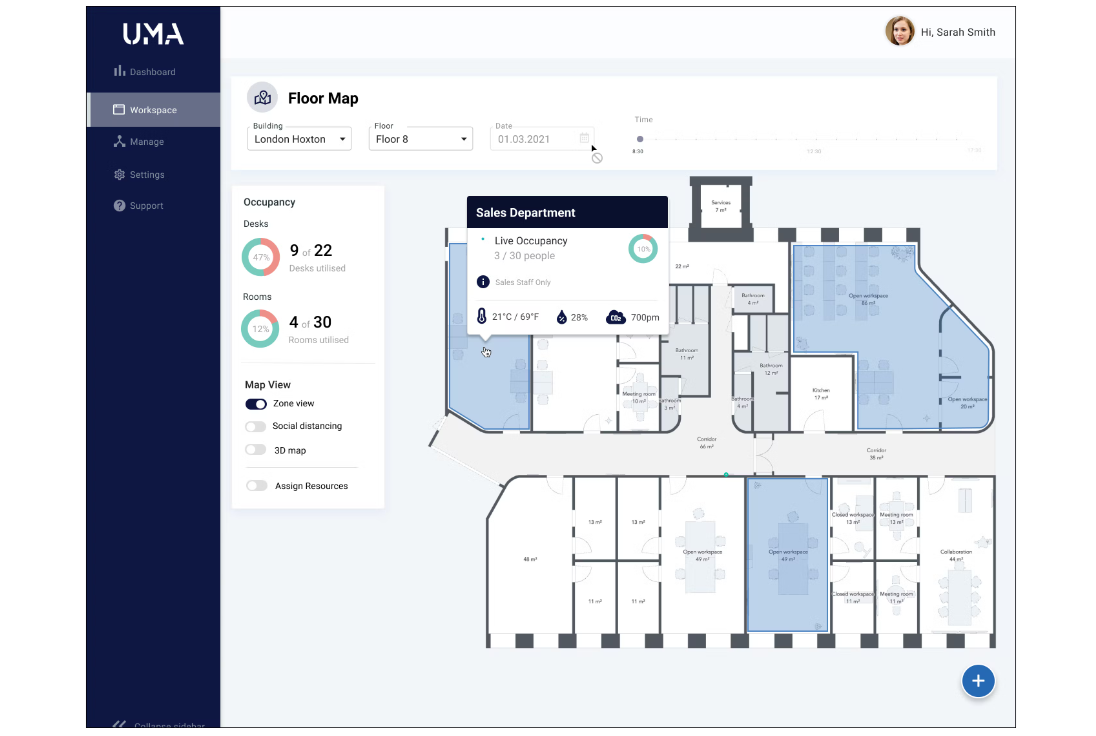The height and width of the screenshot is (736, 1096).
Task: Click the Support question mark icon
Action: (119, 205)
